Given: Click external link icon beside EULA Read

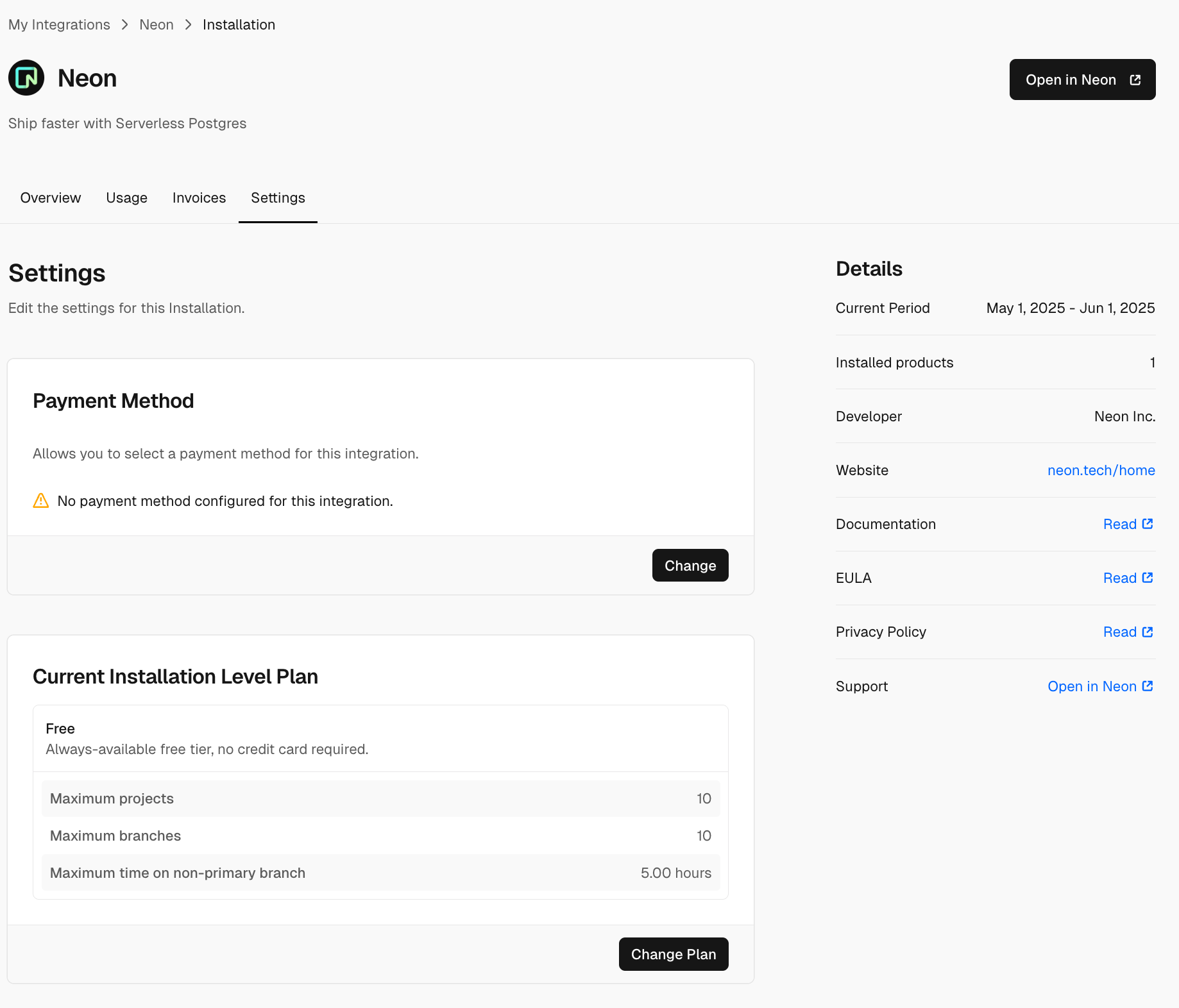Looking at the screenshot, I should [x=1148, y=578].
